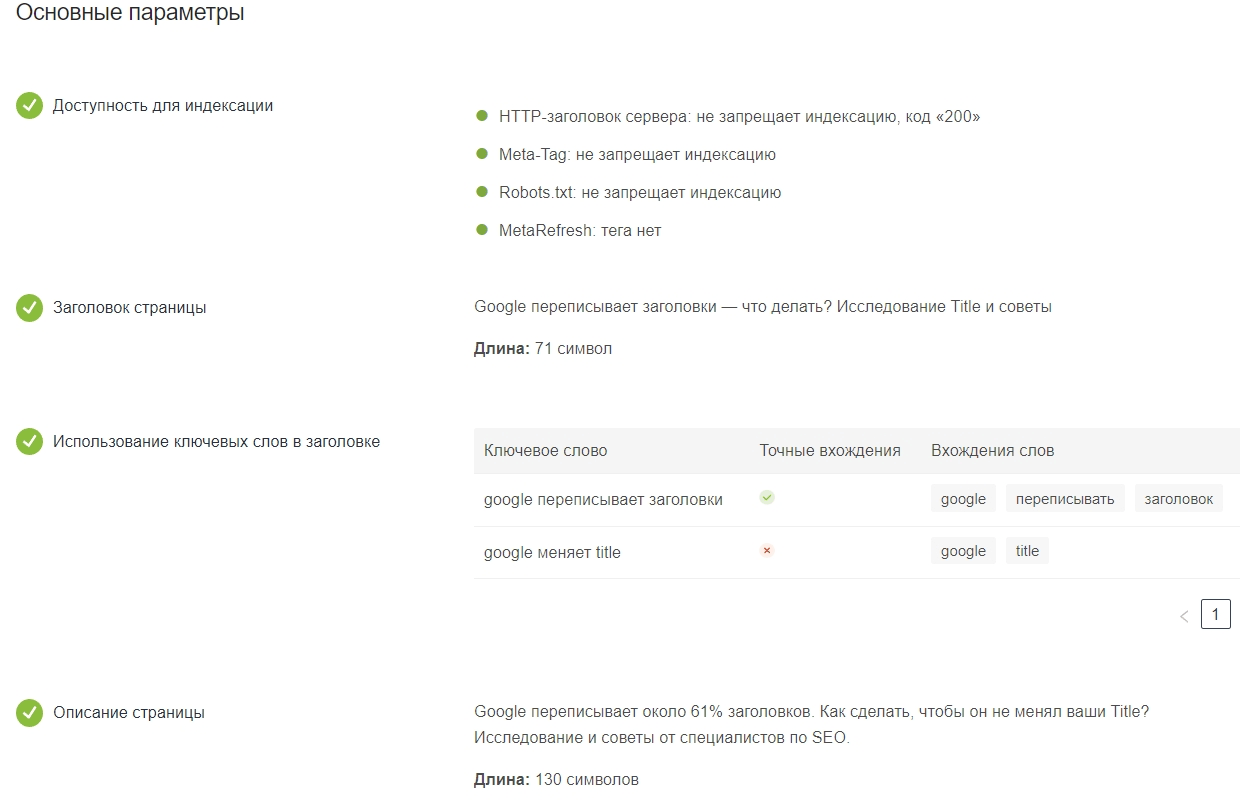Click the Вхождения слов column header
Image resolution: width=1240 pixels, height=800 pixels.
click(992, 450)
